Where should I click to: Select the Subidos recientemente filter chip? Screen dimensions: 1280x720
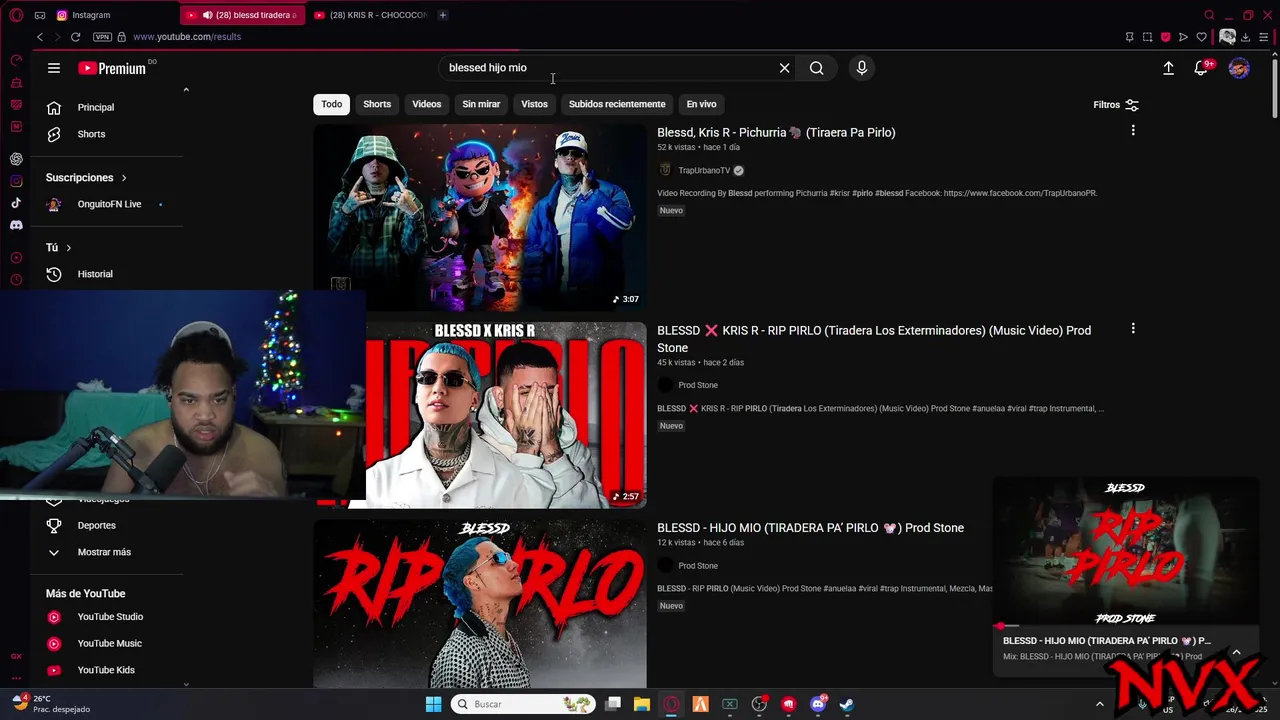[x=617, y=104]
